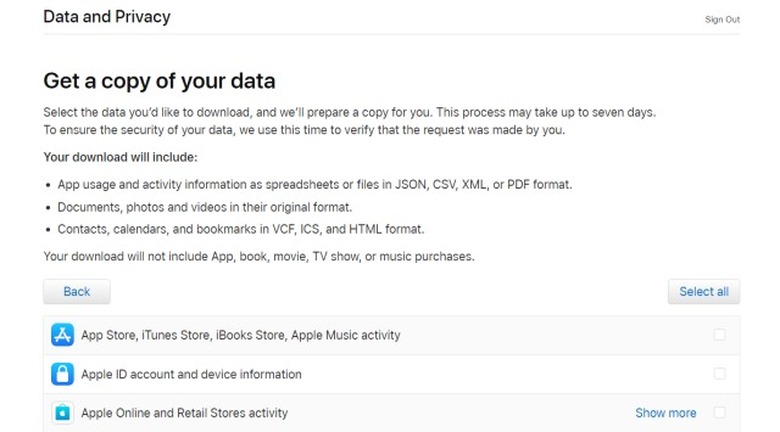This screenshot has height=432, width=780.
Task: Select the Apple ID account and device information label
Action: [191, 374]
